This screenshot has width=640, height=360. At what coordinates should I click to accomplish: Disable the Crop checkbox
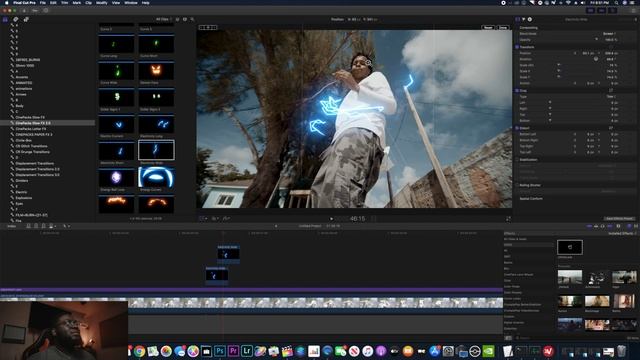(517, 91)
